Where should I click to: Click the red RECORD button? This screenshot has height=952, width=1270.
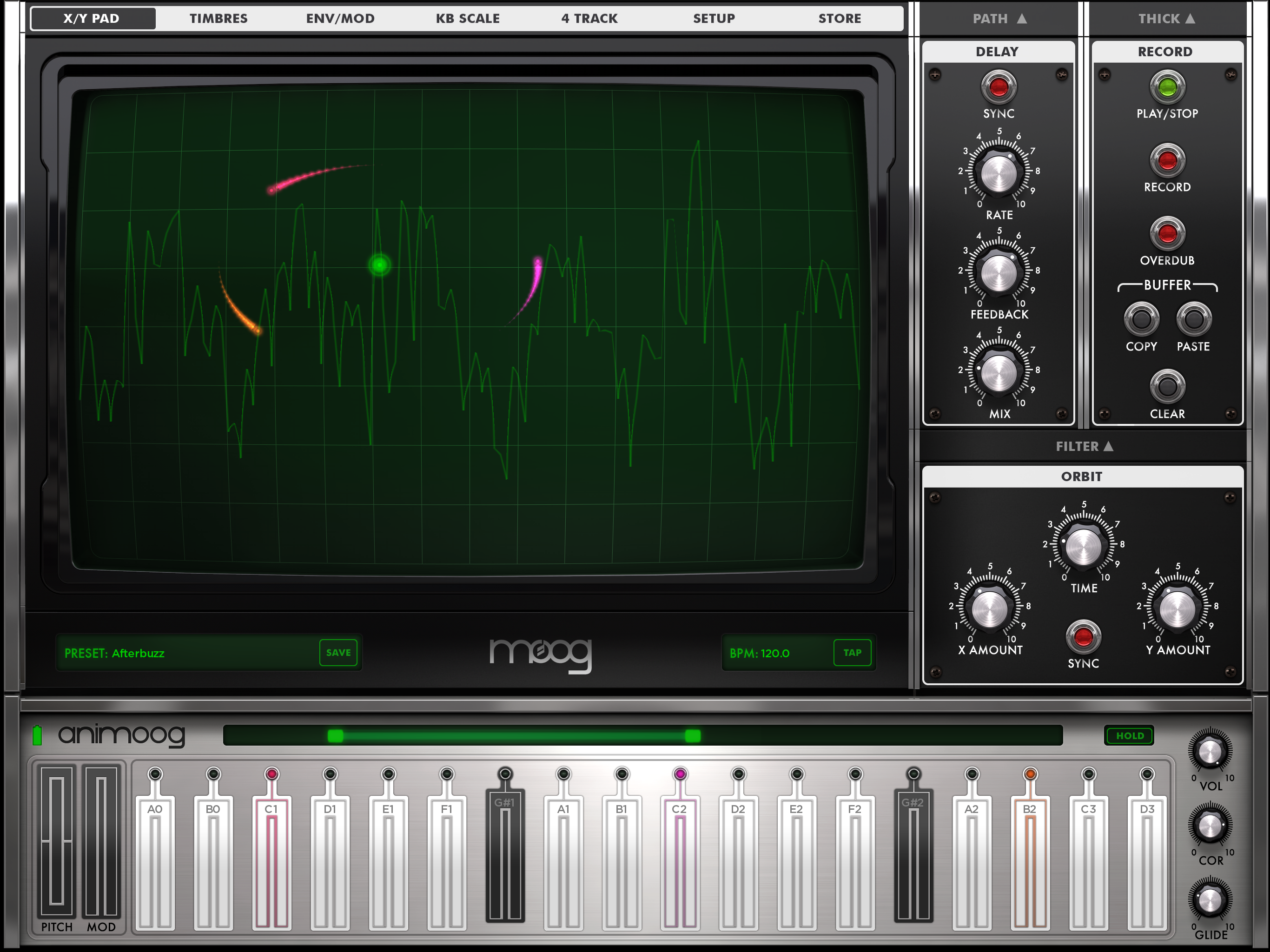(x=1167, y=160)
